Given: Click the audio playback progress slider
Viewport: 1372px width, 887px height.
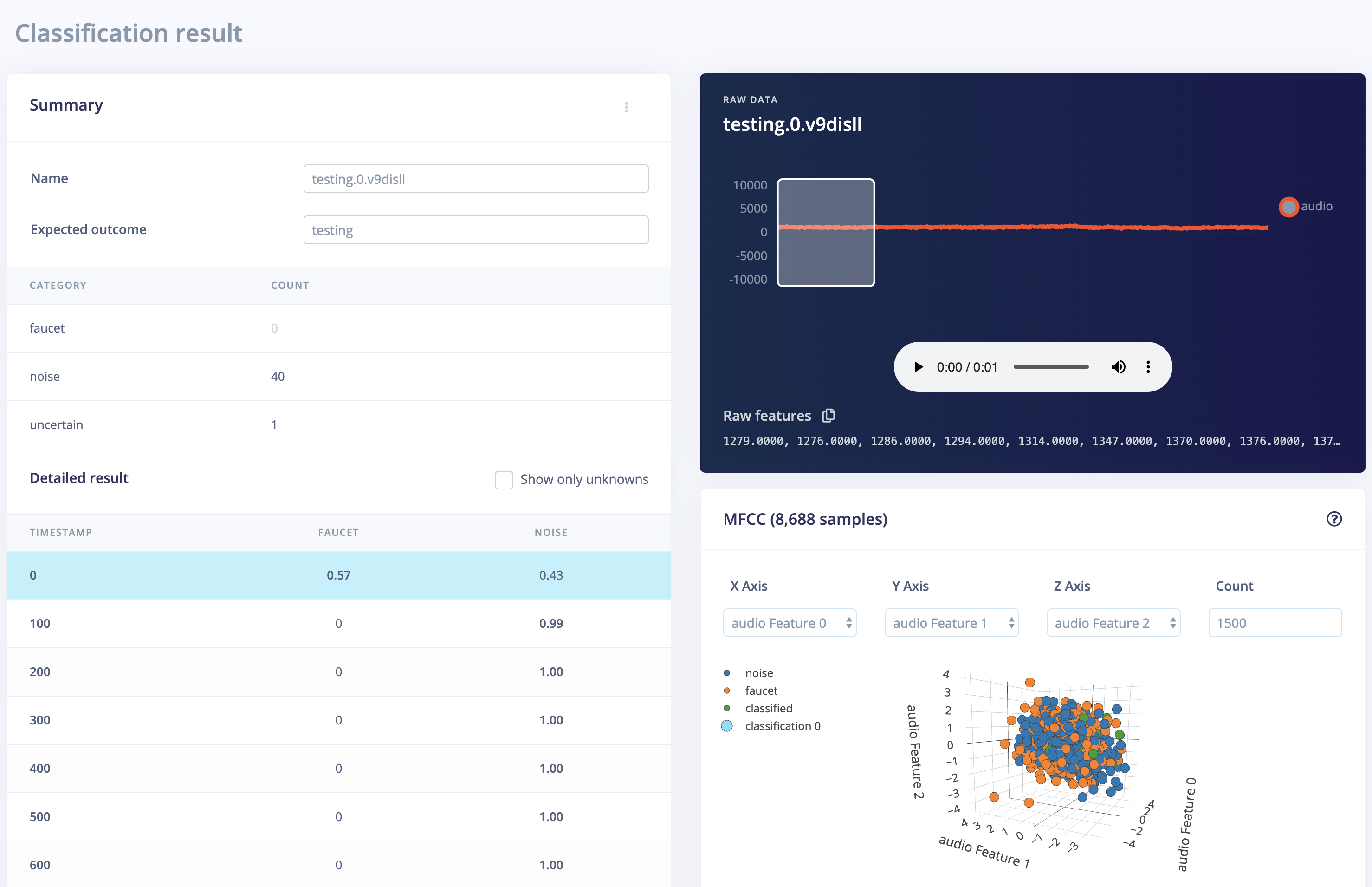Looking at the screenshot, I should [1050, 367].
